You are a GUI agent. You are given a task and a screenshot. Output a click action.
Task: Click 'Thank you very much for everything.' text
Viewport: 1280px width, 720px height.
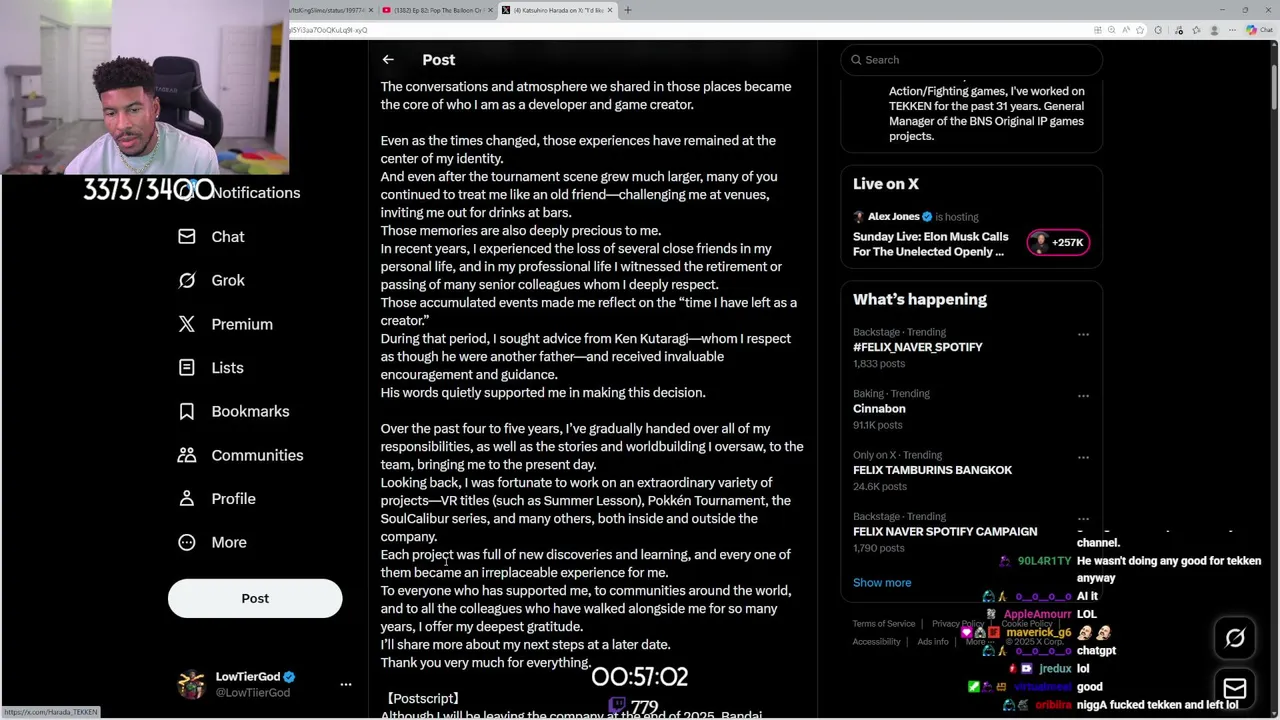[486, 663]
